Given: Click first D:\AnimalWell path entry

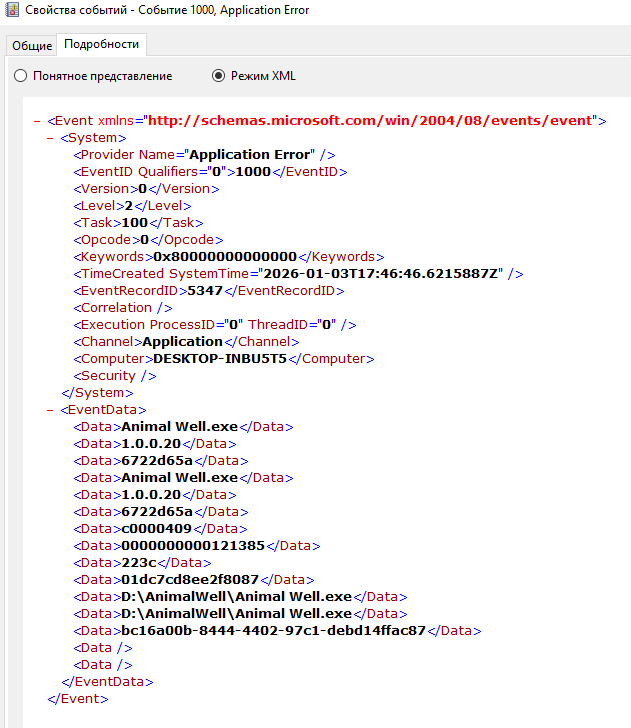Looking at the screenshot, I should pyautogui.click(x=240, y=597).
